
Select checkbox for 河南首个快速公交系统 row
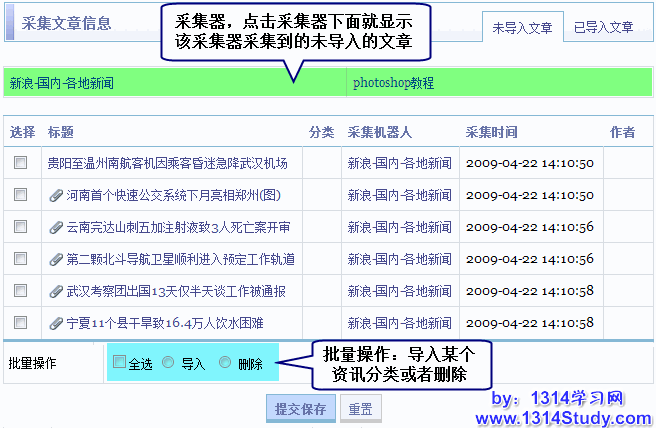(20, 195)
